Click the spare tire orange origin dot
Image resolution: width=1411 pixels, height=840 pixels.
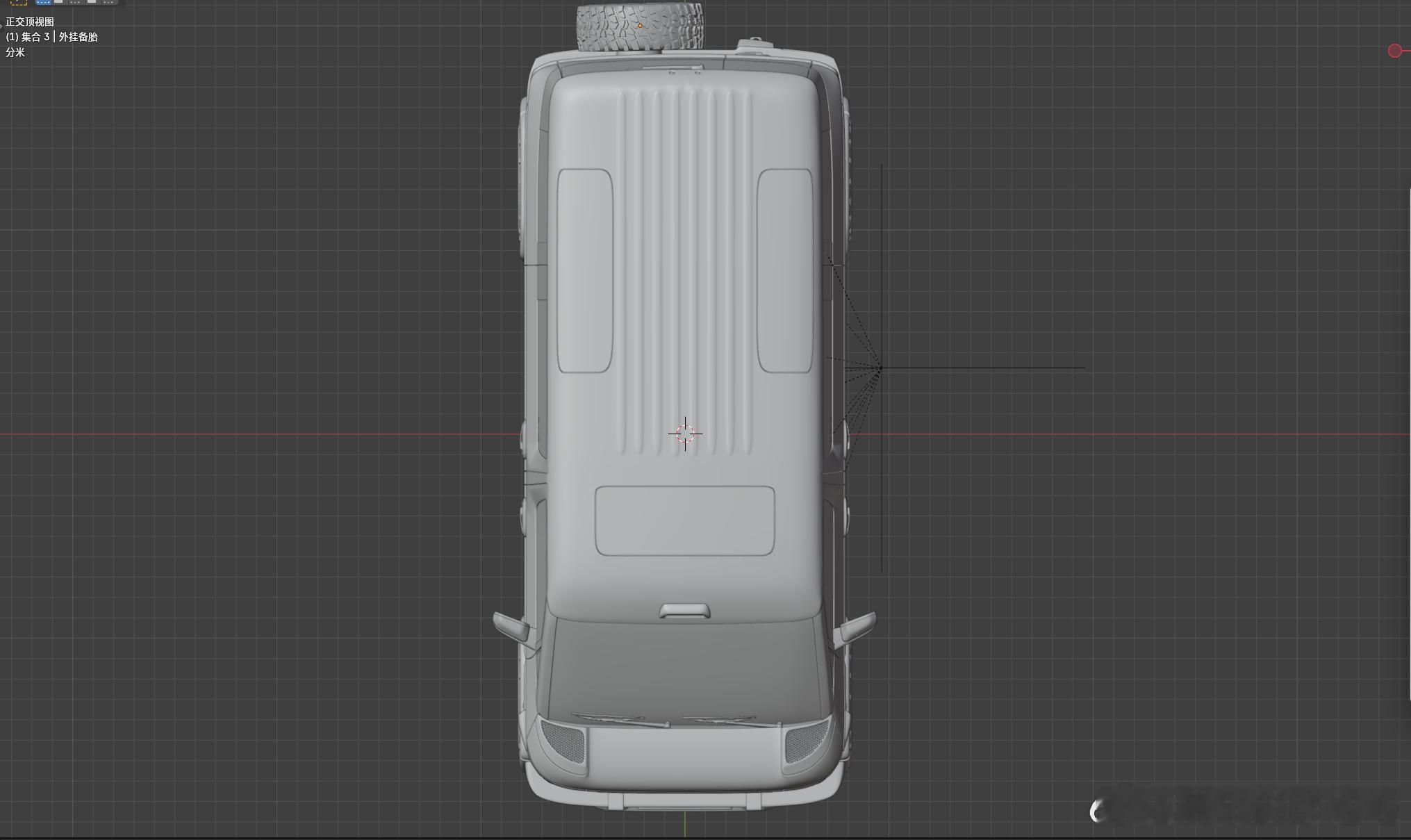click(640, 26)
